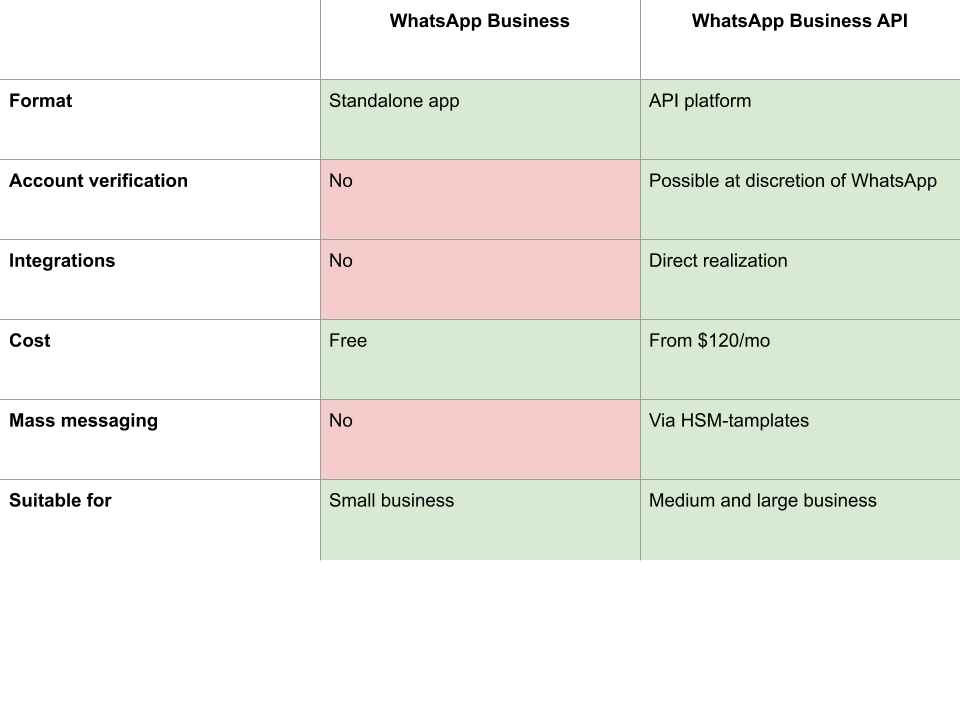
Task: Select the 'API platform' cell
Action: pyautogui.click(x=800, y=119)
